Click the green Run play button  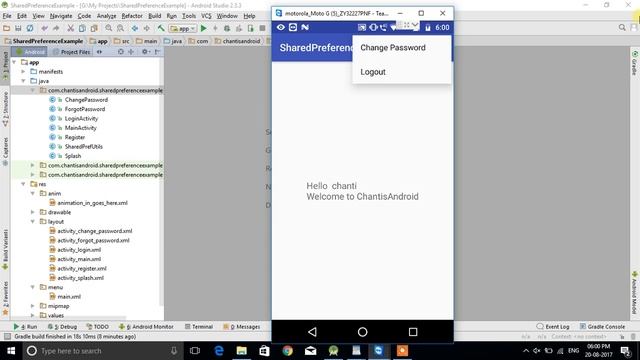204,28
